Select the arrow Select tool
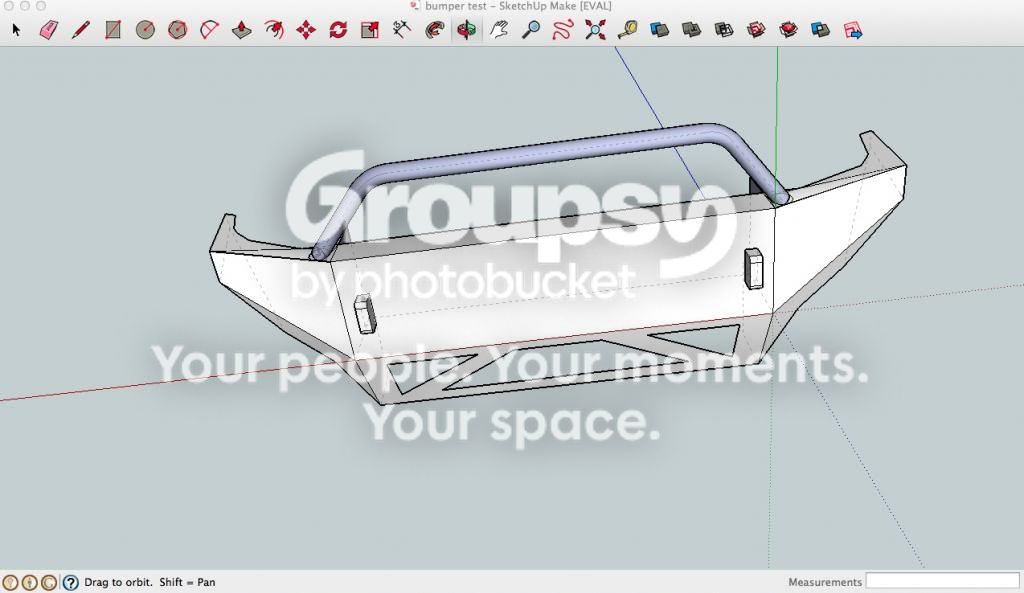The width and height of the screenshot is (1024, 593). coord(16,30)
